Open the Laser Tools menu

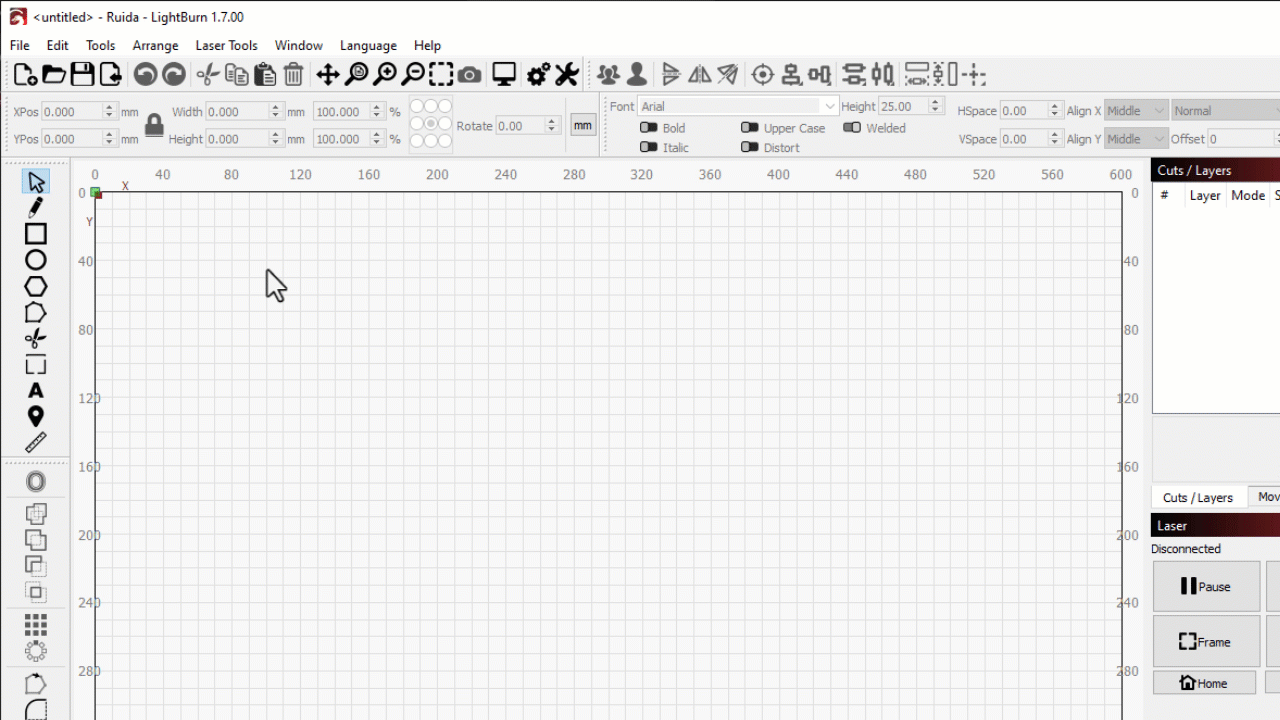click(x=226, y=45)
